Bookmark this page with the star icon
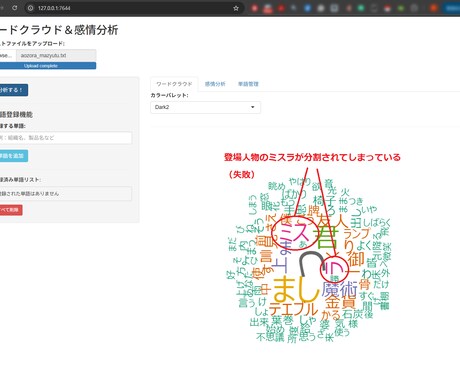 pyautogui.click(x=236, y=8)
